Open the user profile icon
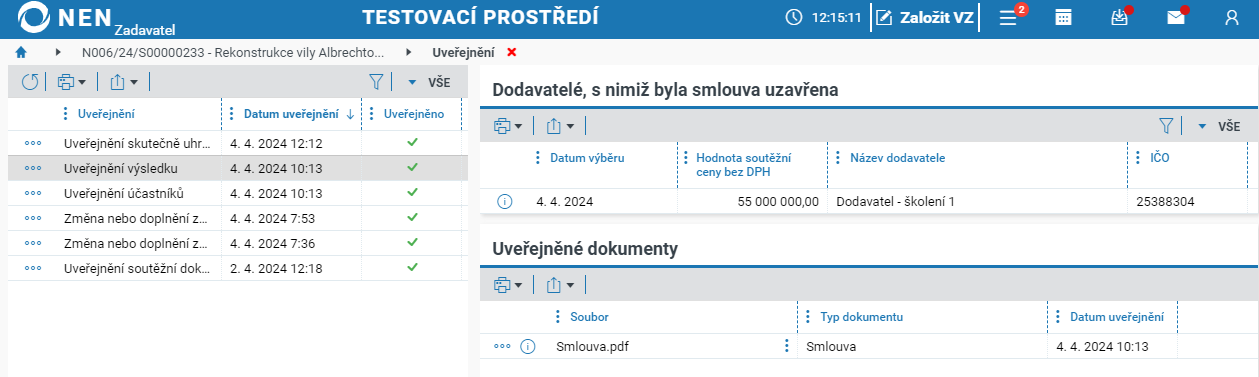Screen dimensions: 1259x377 tap(1231, 18)
